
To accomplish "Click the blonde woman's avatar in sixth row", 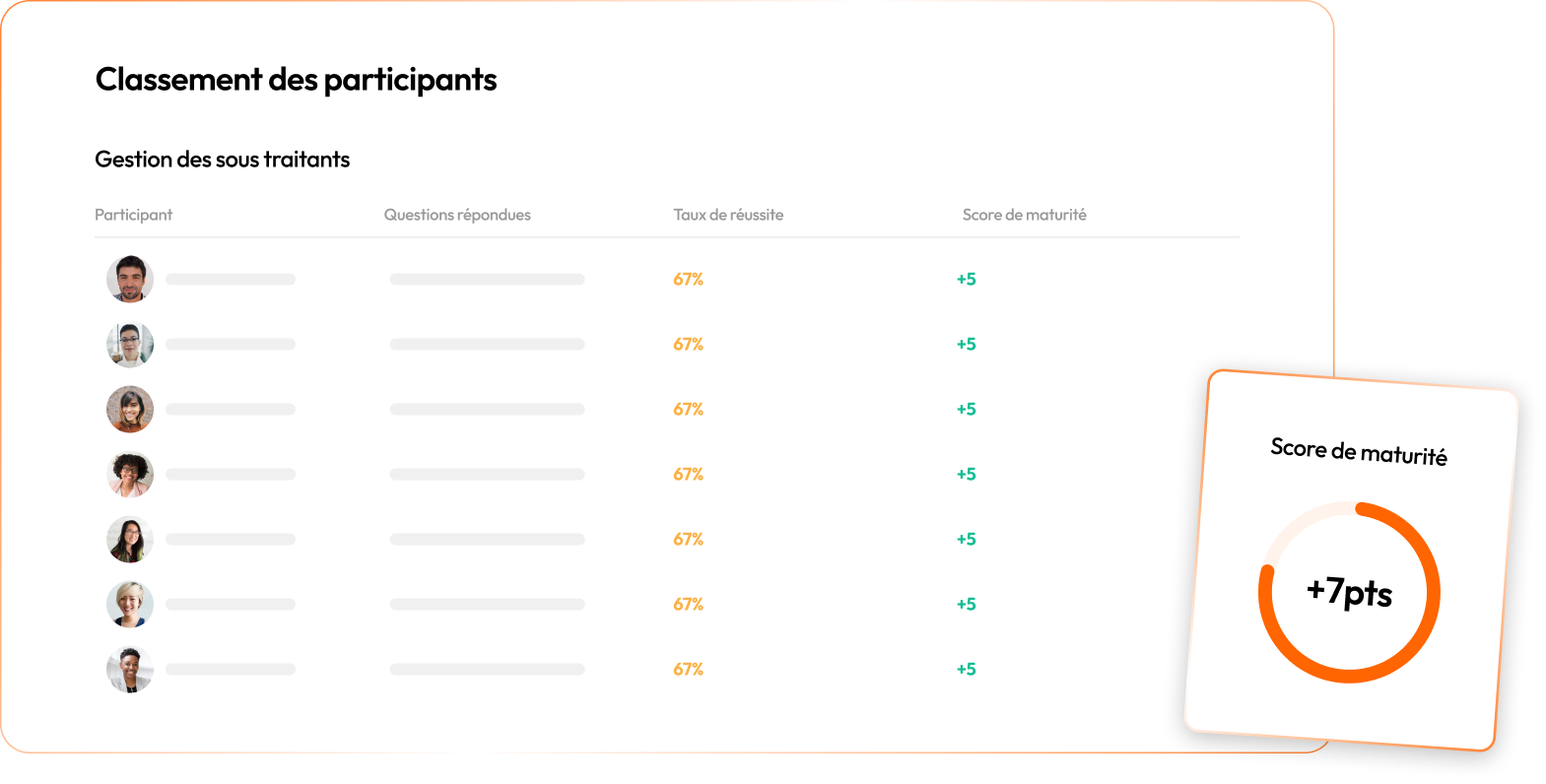I will (x=130, y=604).
